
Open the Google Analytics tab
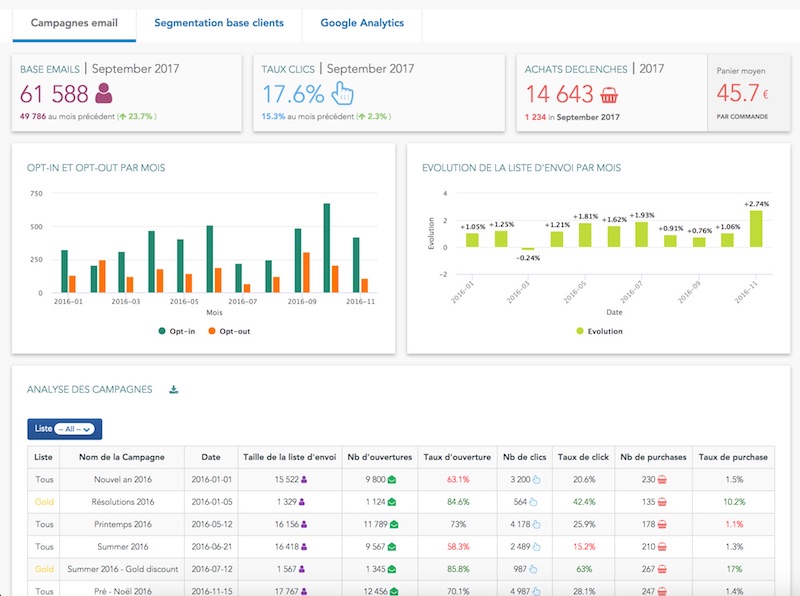coord(362,23)
